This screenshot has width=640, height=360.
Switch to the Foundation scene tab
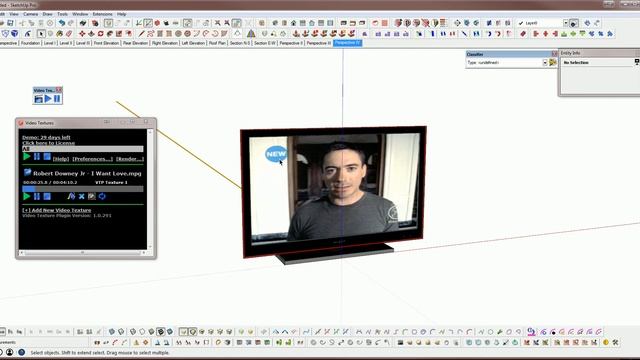(x=30, y=43)
